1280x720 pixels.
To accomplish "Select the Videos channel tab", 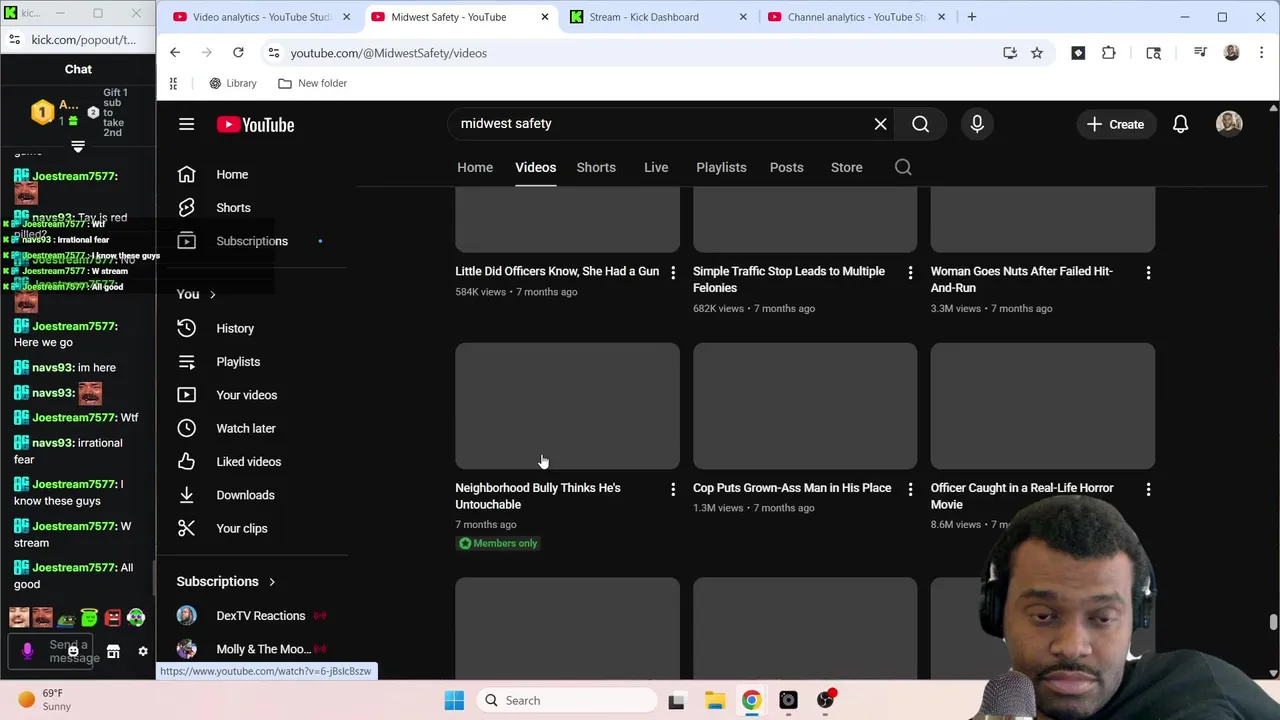I will (535, 167).
